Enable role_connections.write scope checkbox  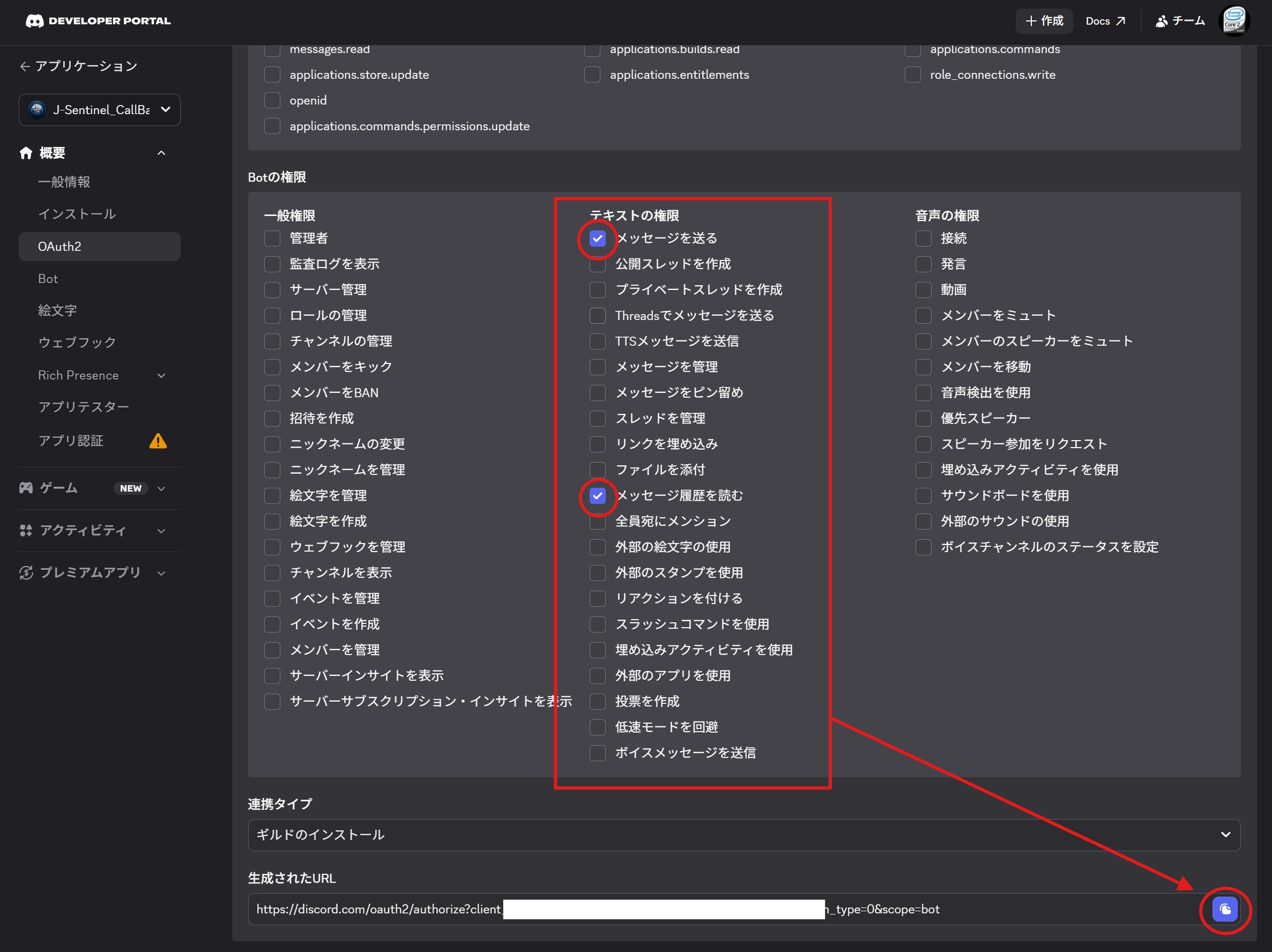[913, 75]
